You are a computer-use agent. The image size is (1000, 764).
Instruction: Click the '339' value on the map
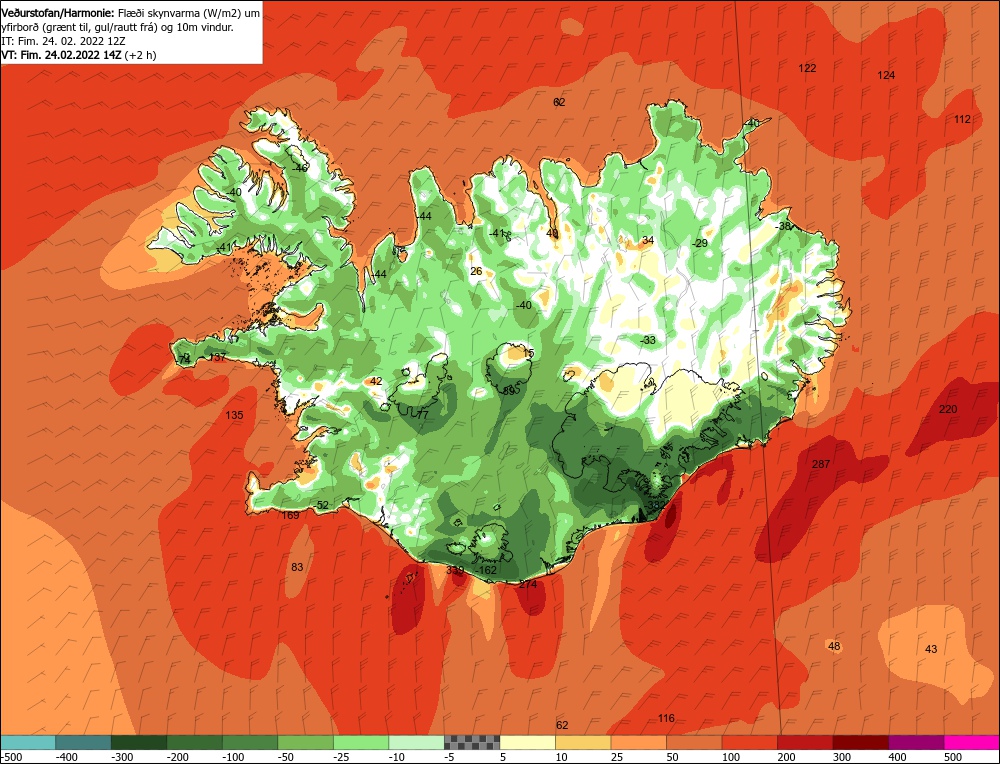(x=455, y=570)
